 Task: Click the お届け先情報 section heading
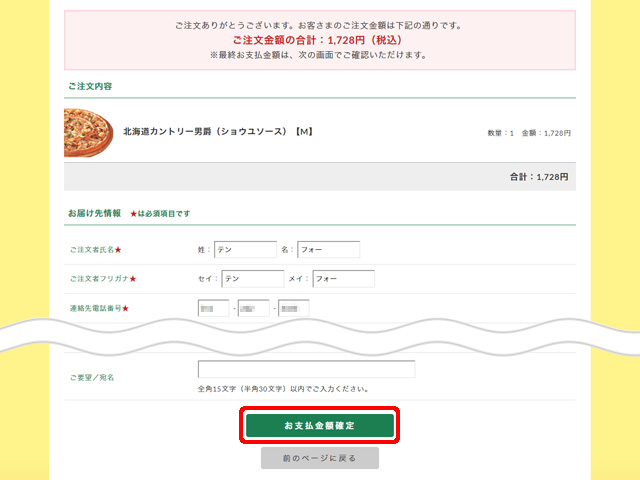[94, 213]
